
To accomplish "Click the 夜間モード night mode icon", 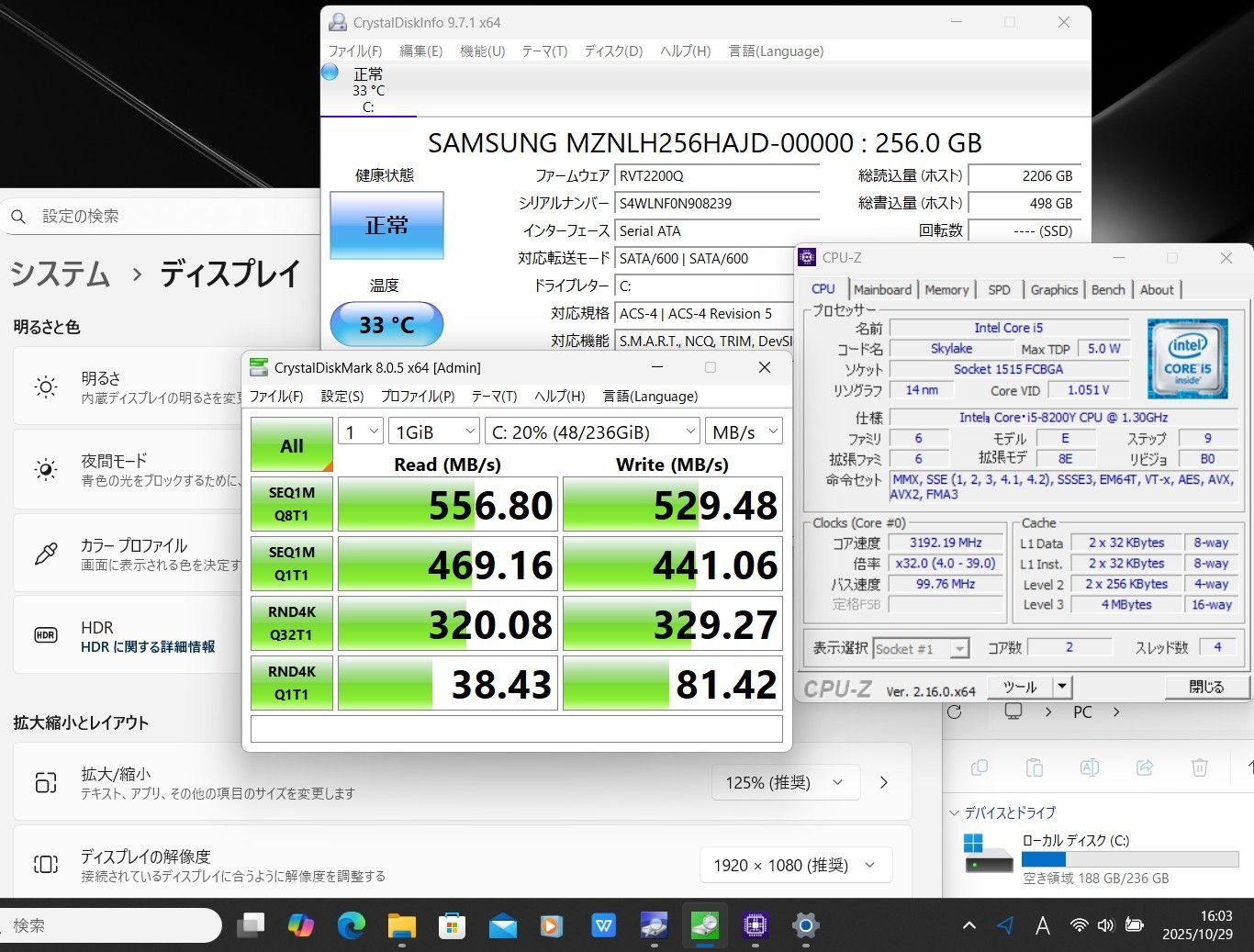I will pos(45,469).
